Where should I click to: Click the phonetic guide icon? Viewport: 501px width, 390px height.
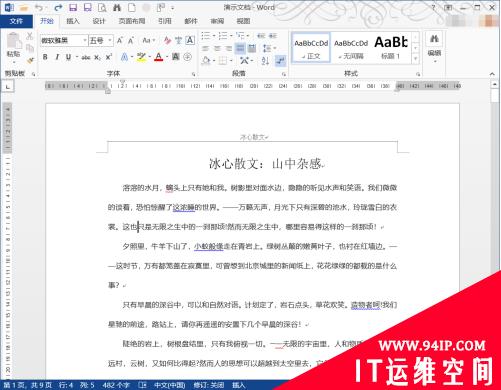coord(179,41)
